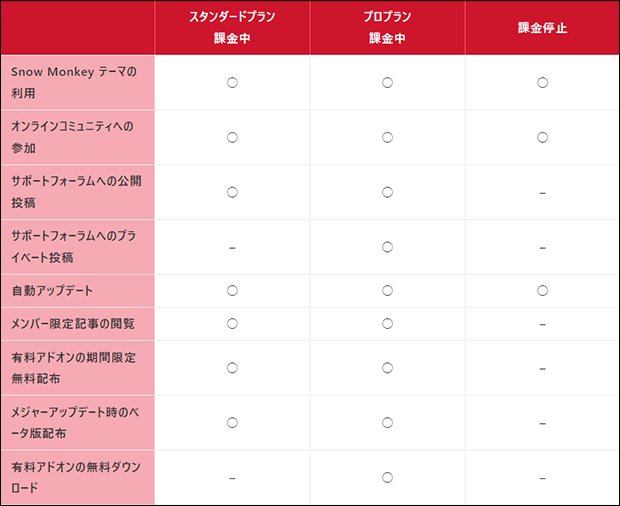The width and height of the screenshot is (620, 506).
Task: Click the 課金停止 column header
Action: coord(542,28)
